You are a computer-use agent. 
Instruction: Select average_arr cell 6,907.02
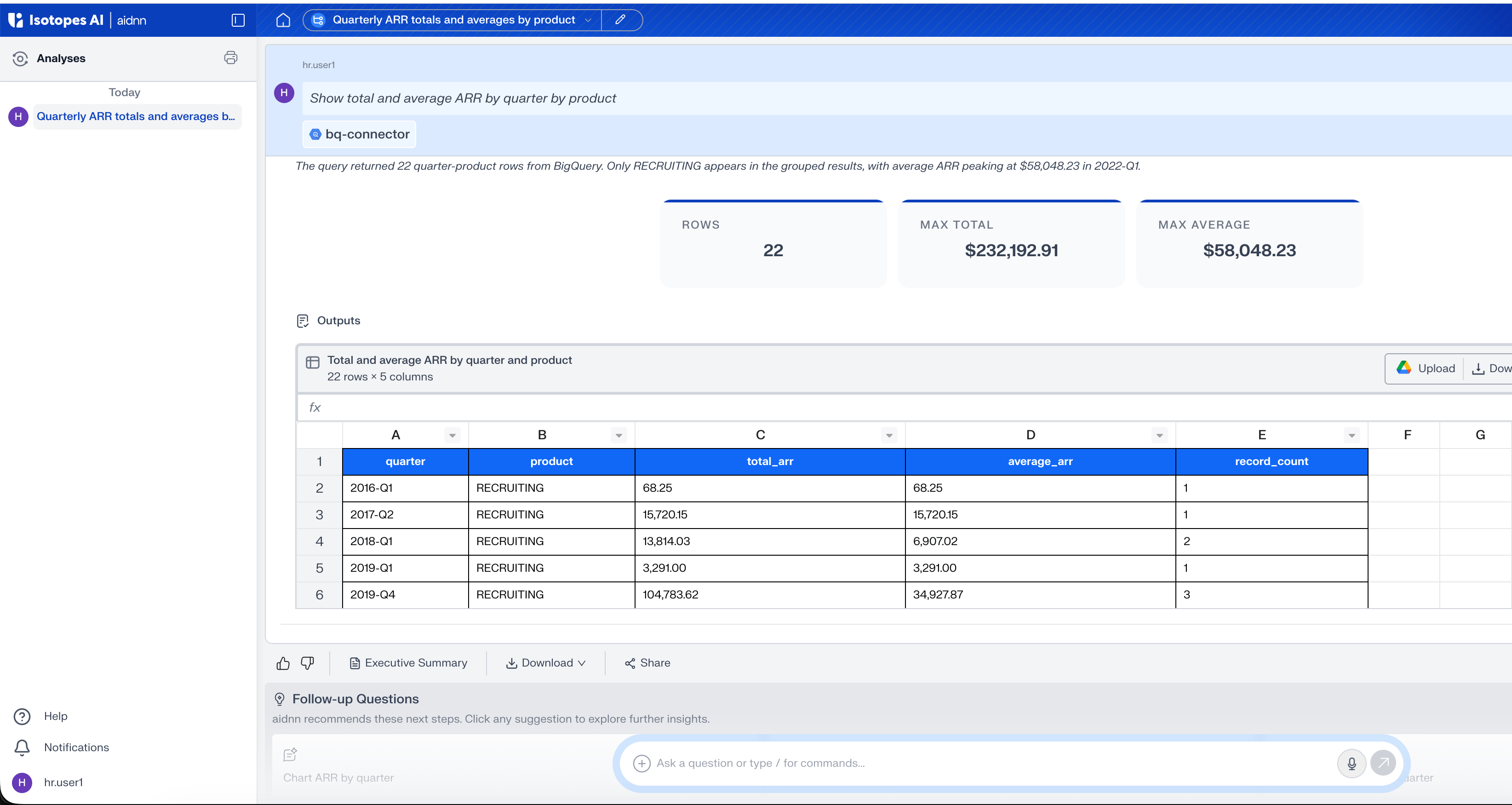1040,541
